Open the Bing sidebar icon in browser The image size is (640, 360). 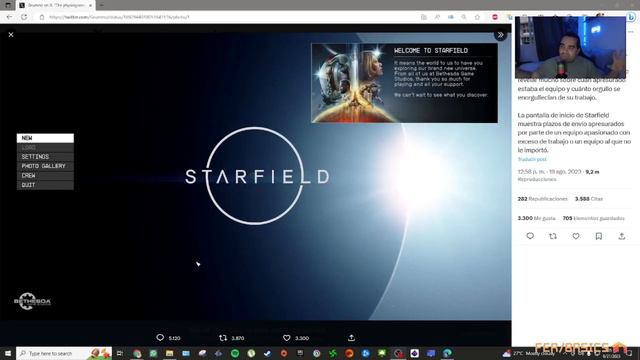(x=631, y=17)
